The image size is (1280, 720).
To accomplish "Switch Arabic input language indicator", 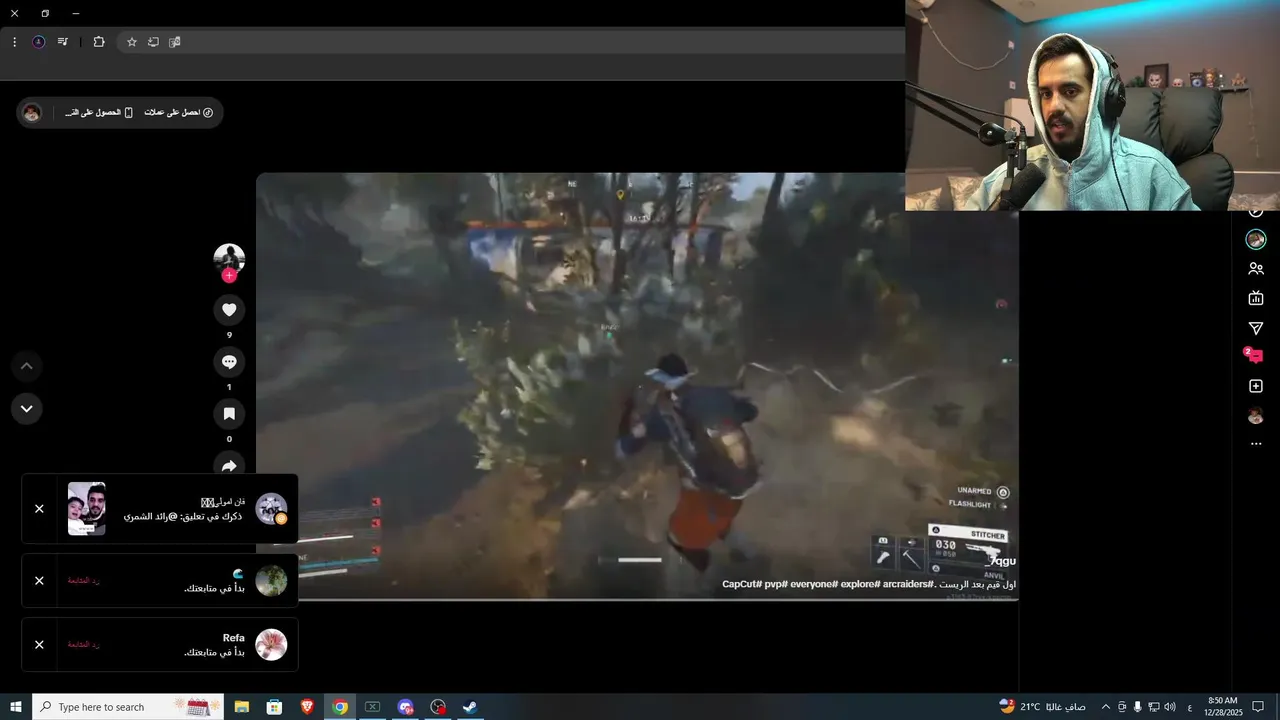I will click(x=1189, y=707).
